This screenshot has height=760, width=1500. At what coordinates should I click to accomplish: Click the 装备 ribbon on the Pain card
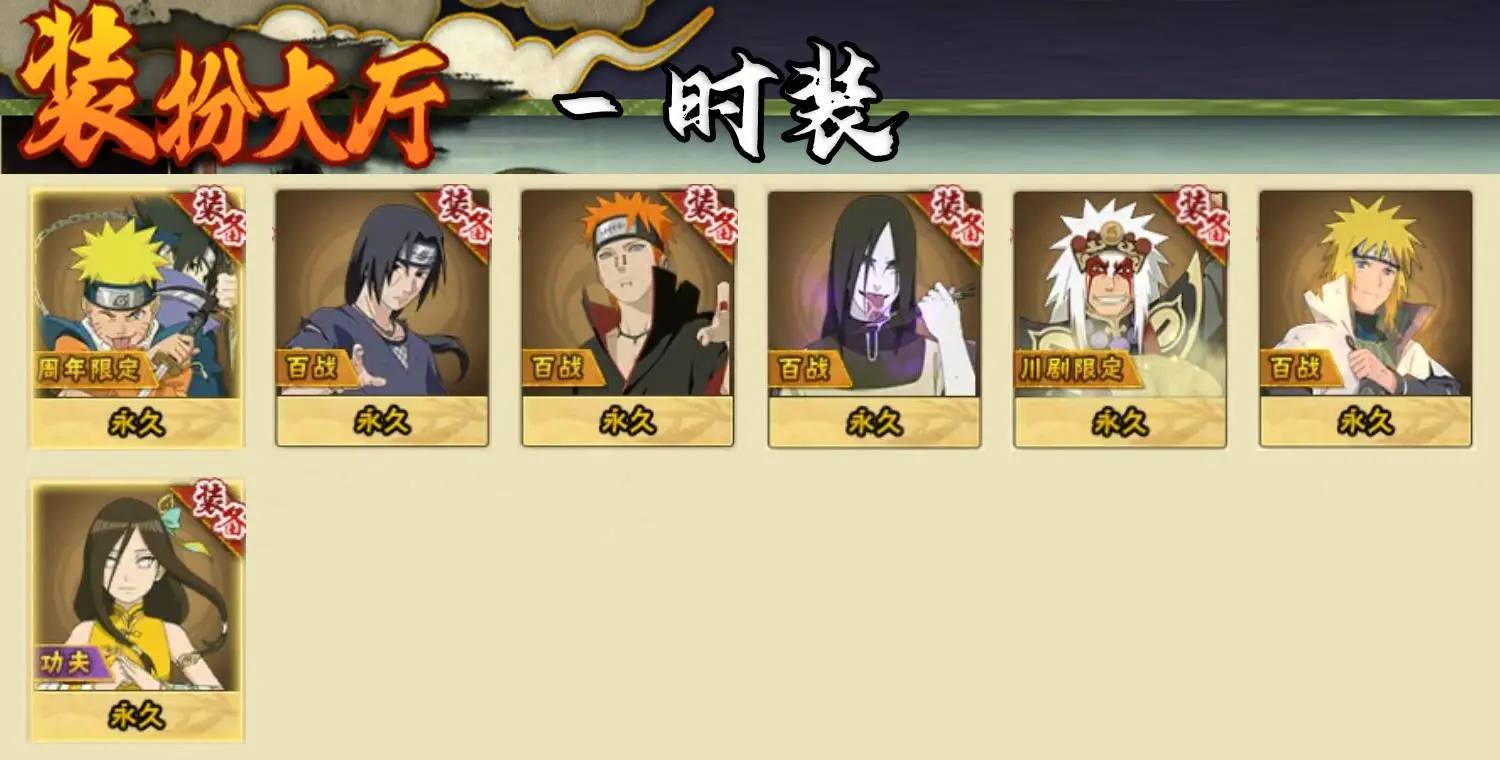coord(705,216)
